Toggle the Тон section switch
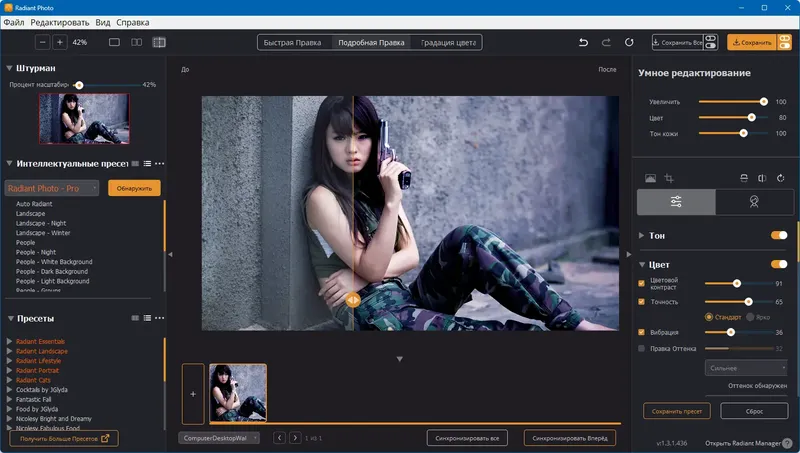800x453 pixels. pos(779,236)
